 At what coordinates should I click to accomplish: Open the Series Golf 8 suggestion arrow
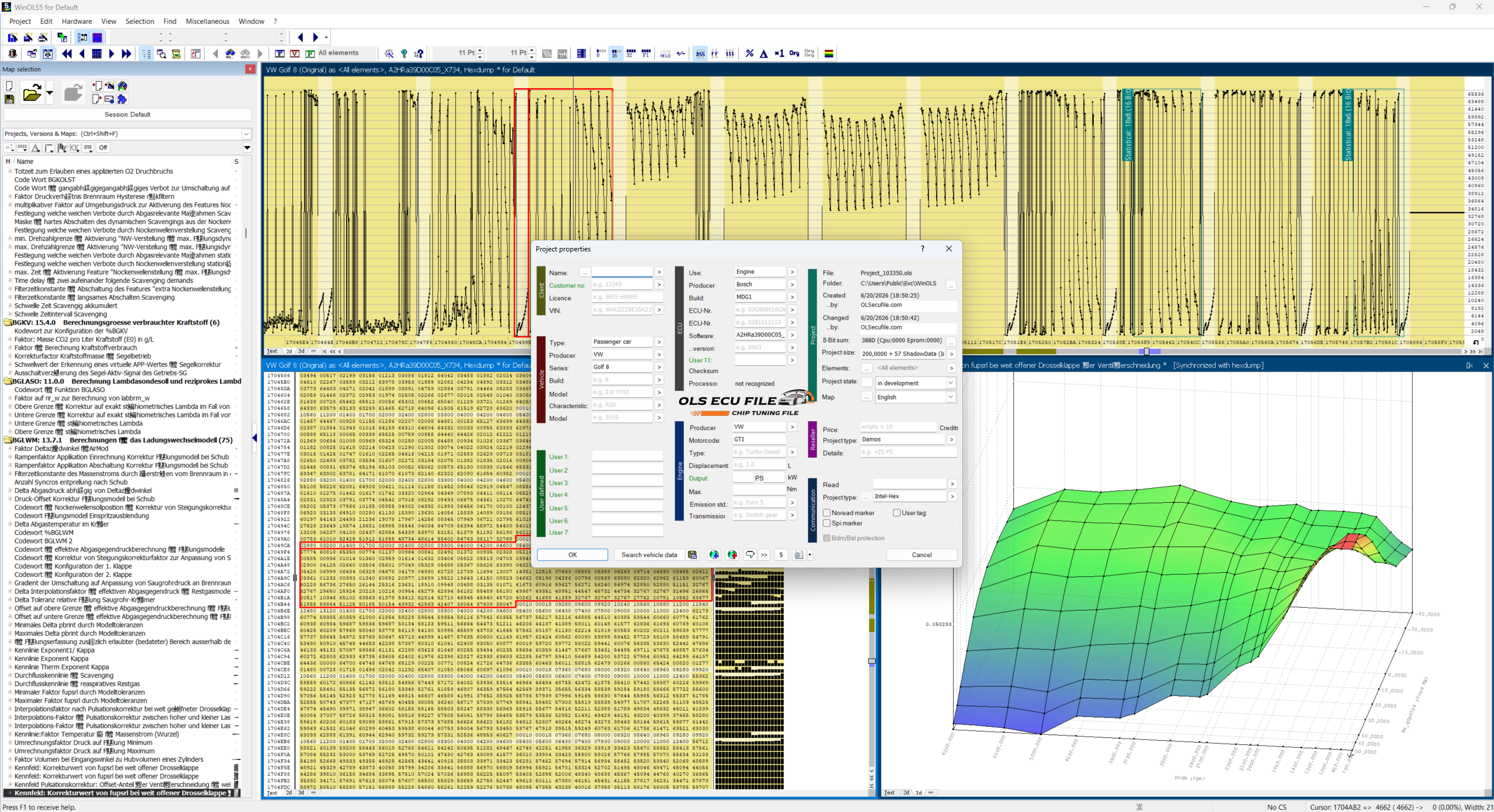(659, 367)
